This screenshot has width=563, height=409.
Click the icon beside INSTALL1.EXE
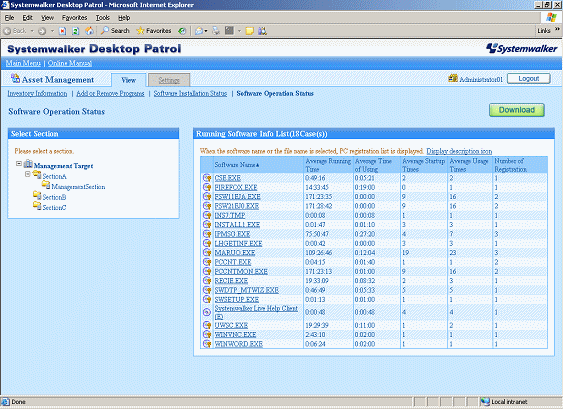click(x=207, y=224)
